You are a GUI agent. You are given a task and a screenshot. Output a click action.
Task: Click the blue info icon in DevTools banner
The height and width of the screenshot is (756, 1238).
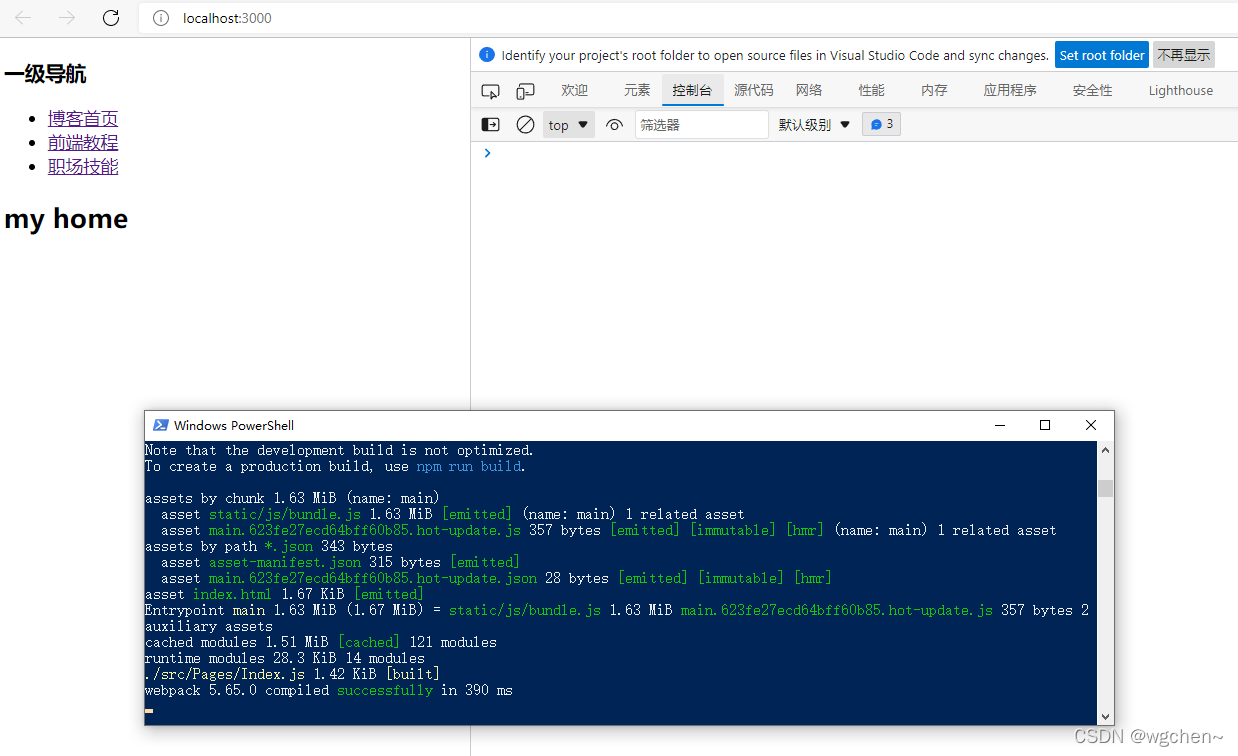[487, 55]
